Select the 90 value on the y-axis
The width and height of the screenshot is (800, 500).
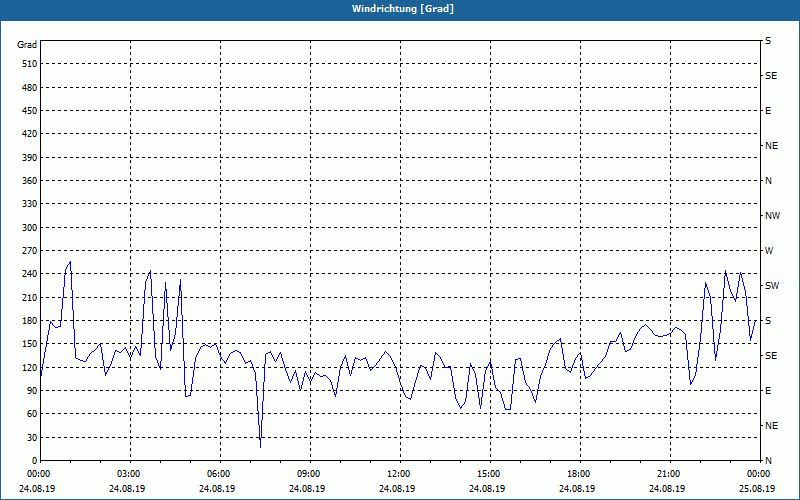click(x=33, y=391)
